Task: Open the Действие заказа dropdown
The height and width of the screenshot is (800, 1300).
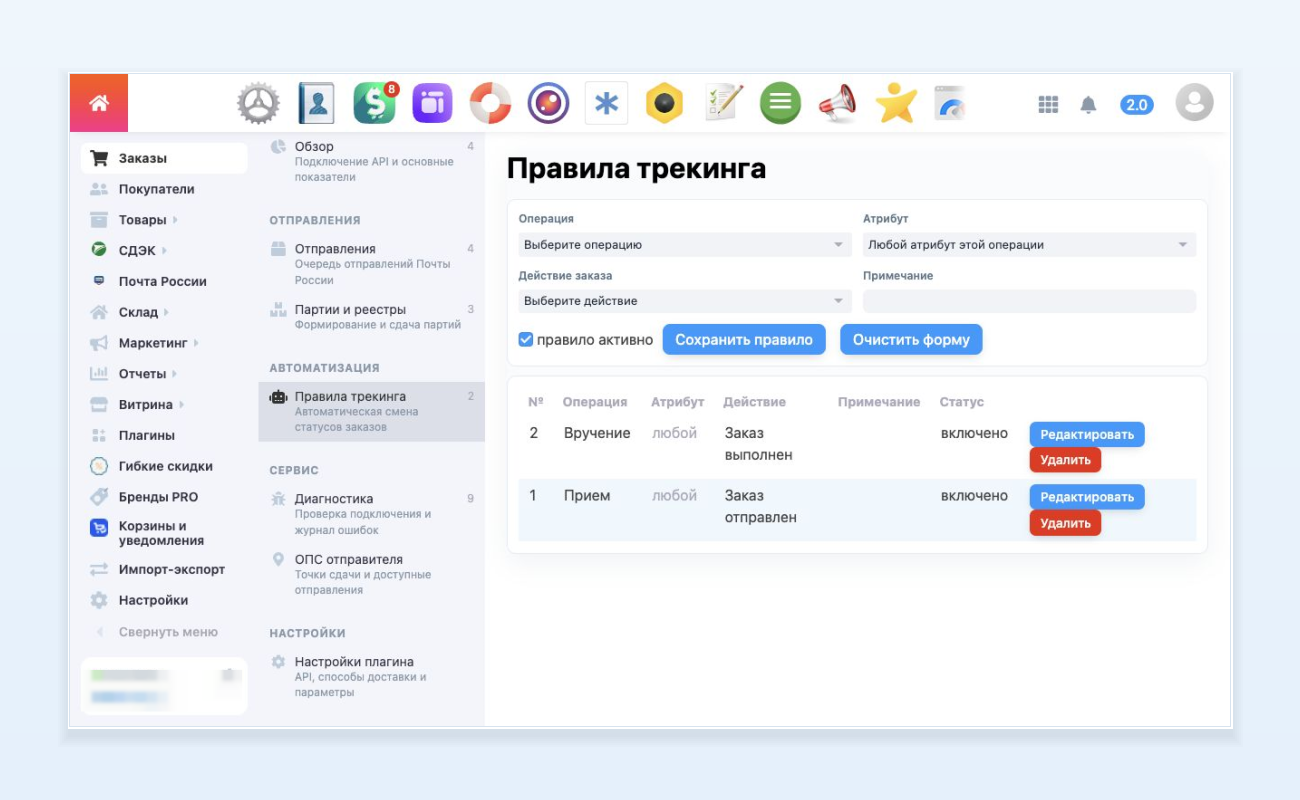Action: [x=685, y=301]
